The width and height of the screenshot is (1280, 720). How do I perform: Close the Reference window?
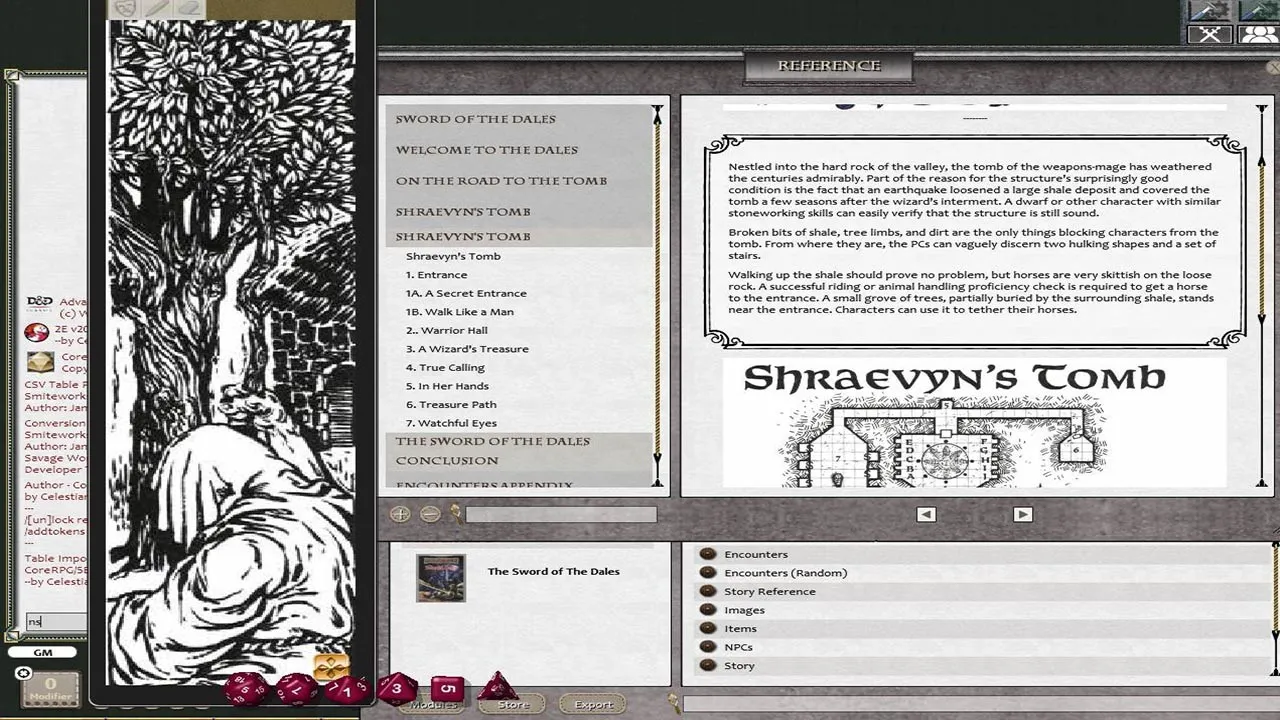point(1273,68)
